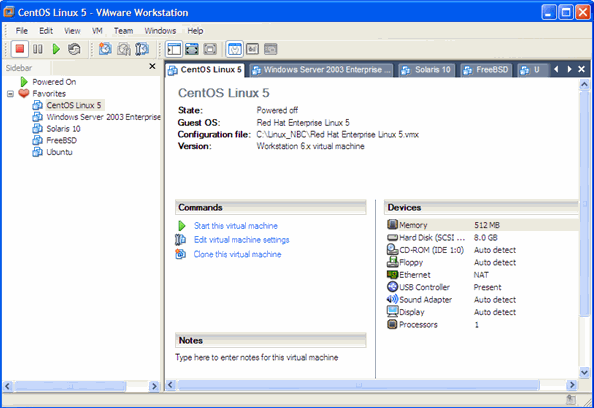Click sidebar horizontal scroll right arrow
This screenshot has width=594, height=408.
154,386
